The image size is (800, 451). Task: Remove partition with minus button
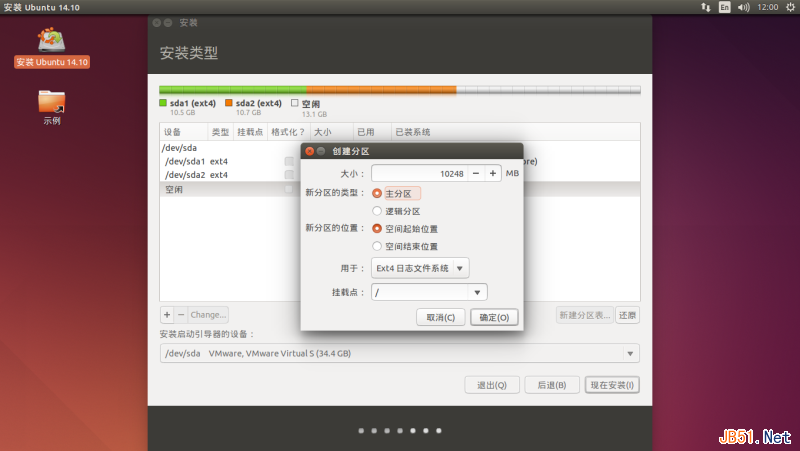(181, 315)
